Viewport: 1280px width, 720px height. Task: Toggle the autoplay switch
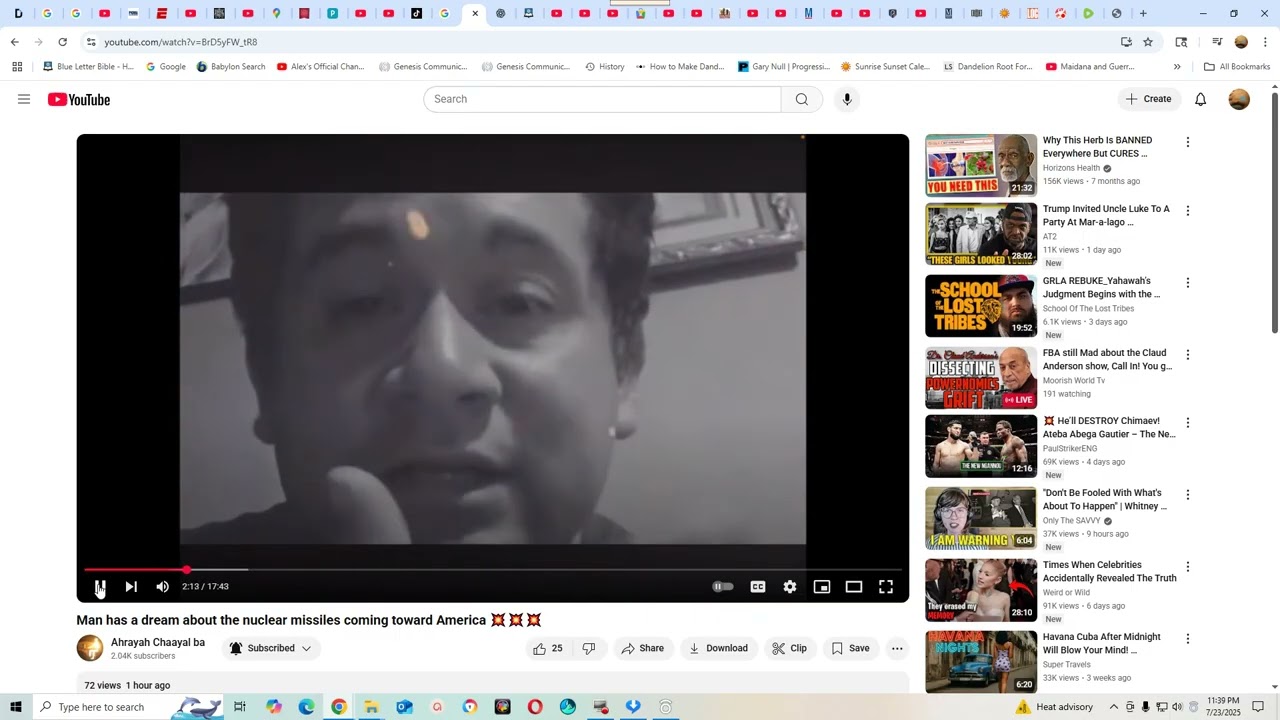click(x=722, y=587)
